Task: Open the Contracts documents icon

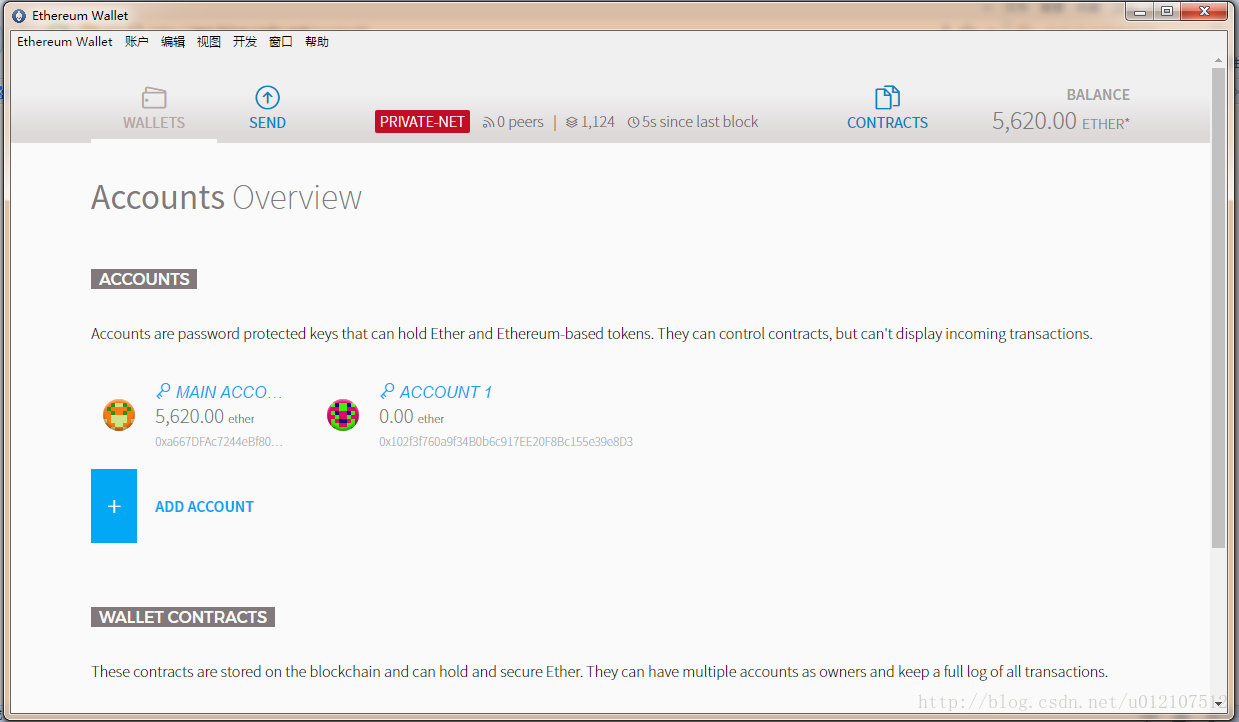Action: [887, 97]
